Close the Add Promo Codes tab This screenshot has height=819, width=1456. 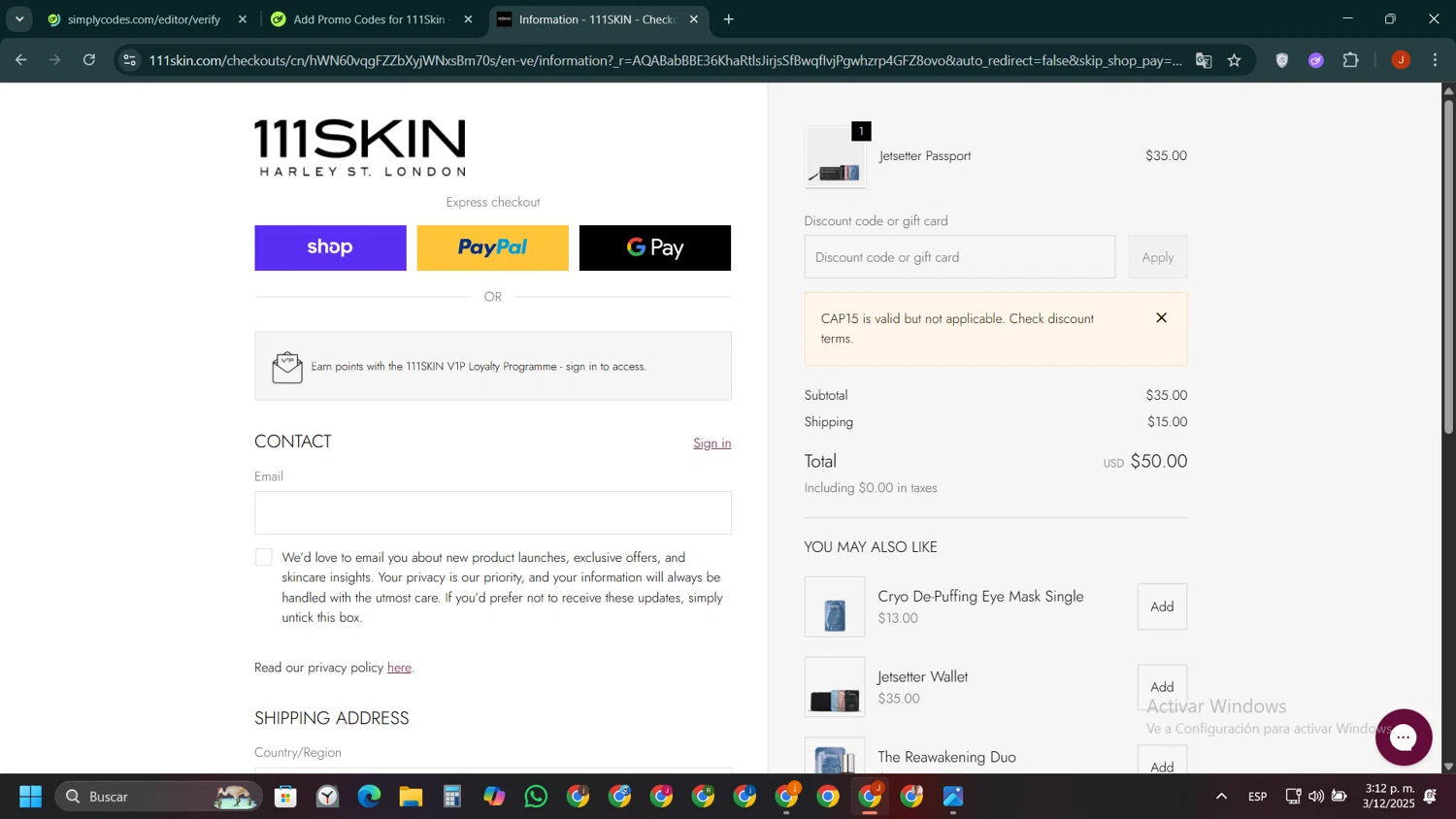(469, 19)
